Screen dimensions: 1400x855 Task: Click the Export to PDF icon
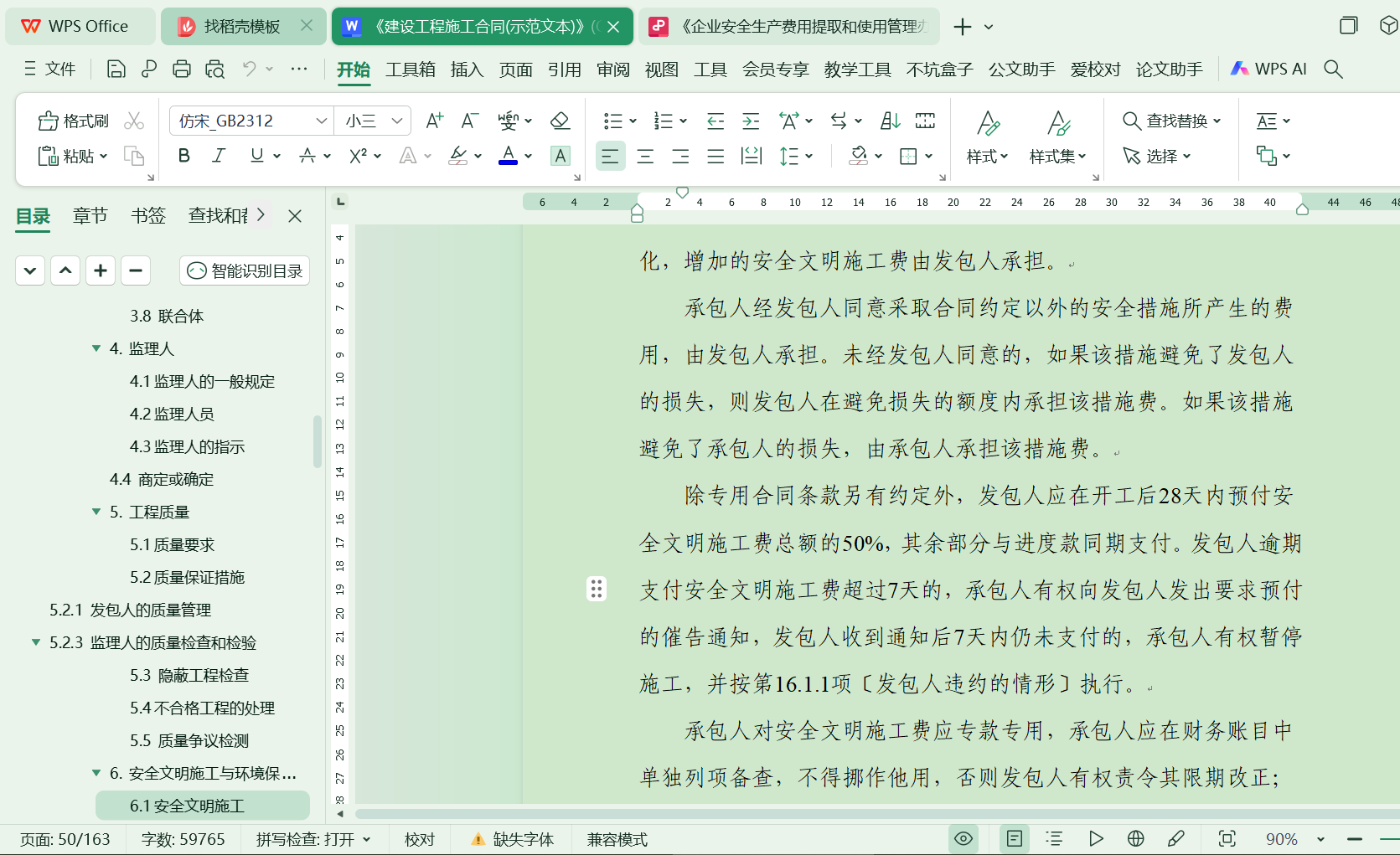[149, 69]
